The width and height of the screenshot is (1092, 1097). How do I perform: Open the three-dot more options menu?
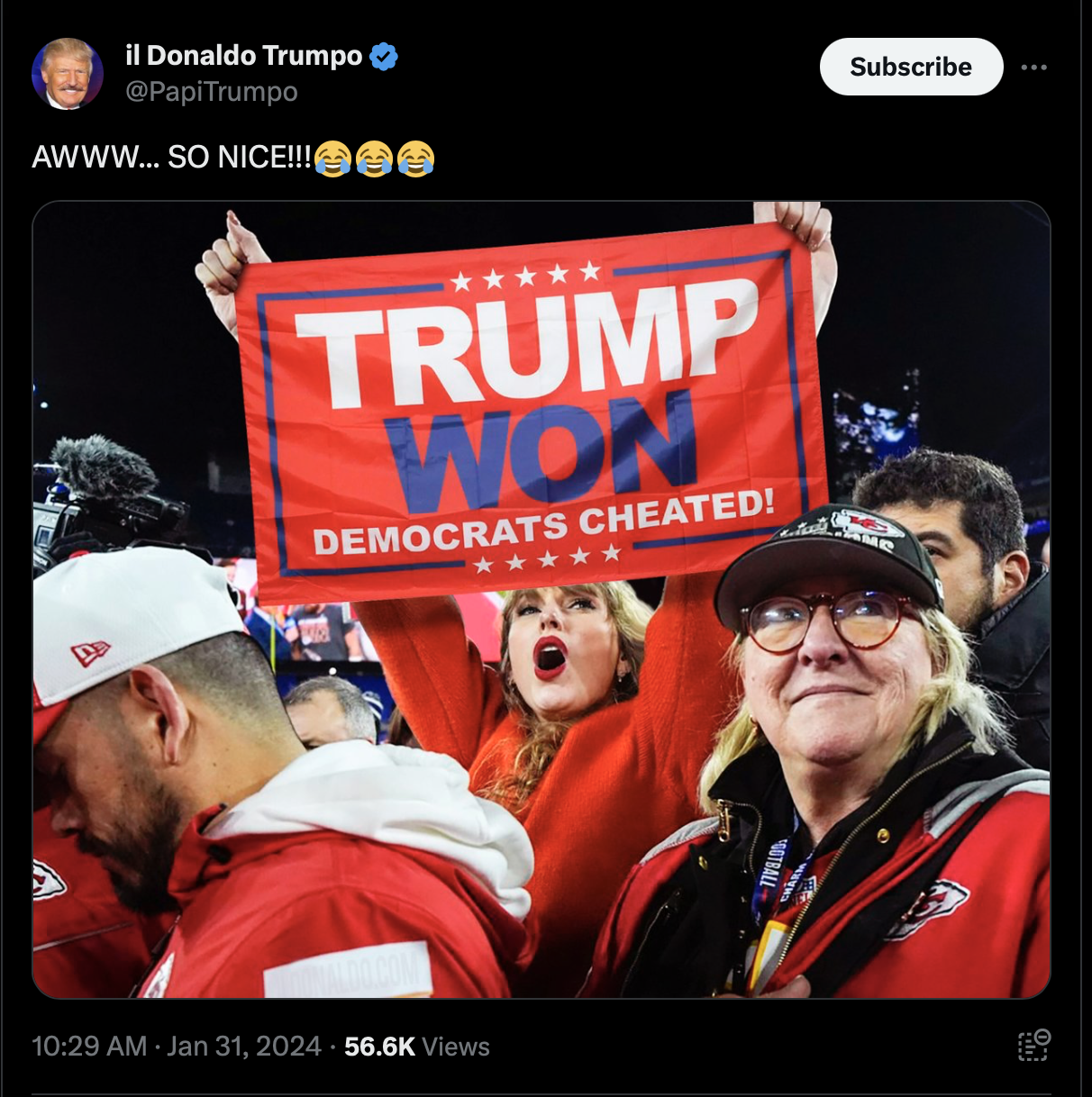coord(1033,68)
